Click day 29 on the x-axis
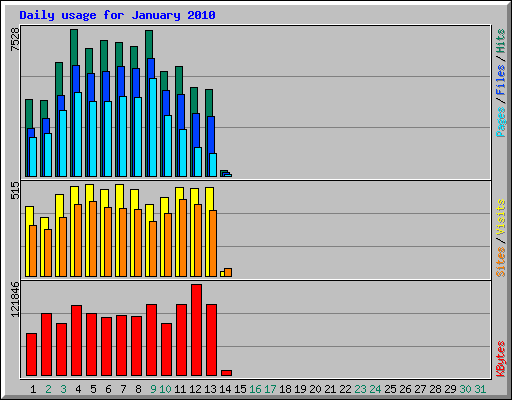The image size is (512, 400). click(450, 389)
